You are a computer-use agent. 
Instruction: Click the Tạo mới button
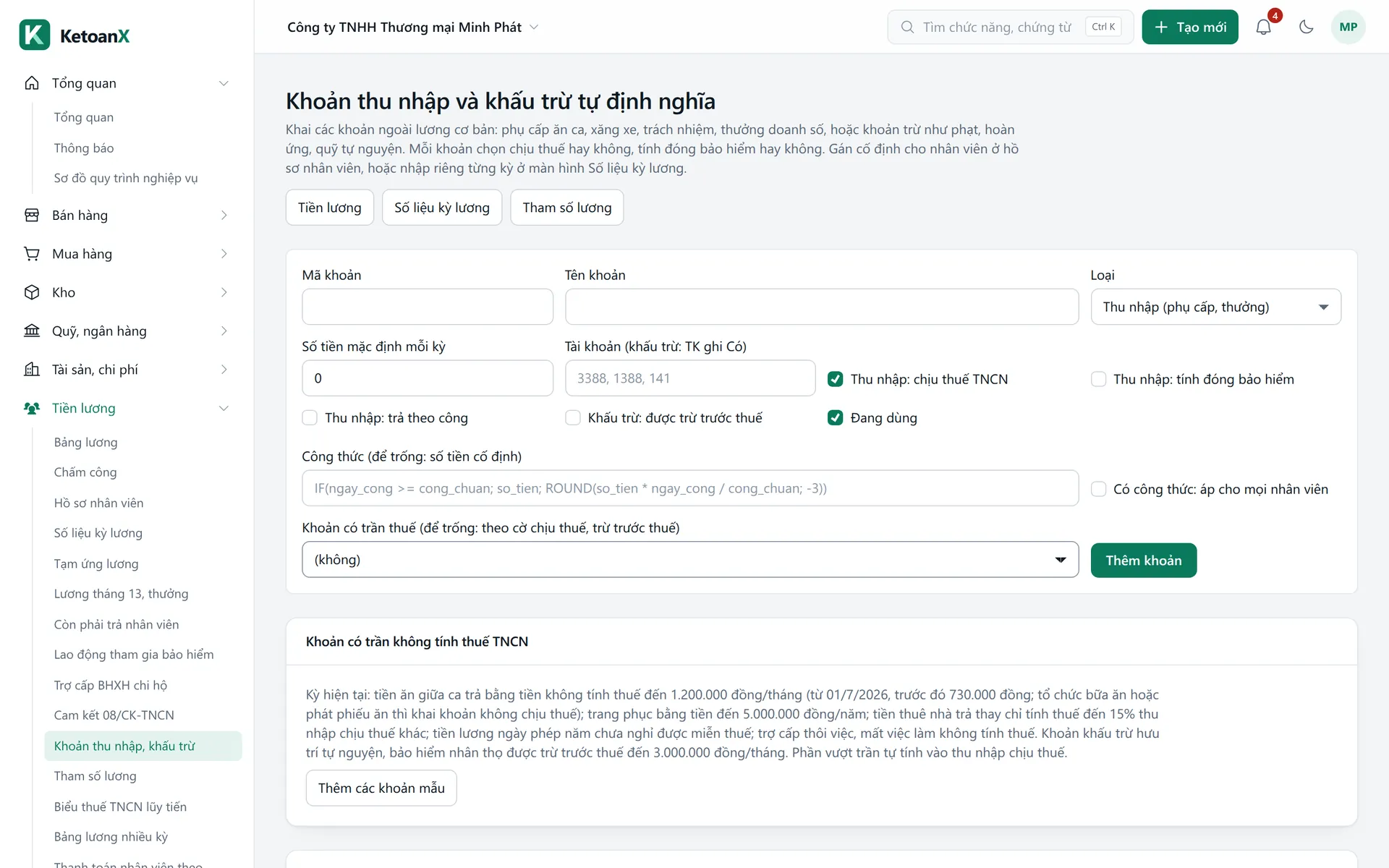click(x=1190, y=27)
